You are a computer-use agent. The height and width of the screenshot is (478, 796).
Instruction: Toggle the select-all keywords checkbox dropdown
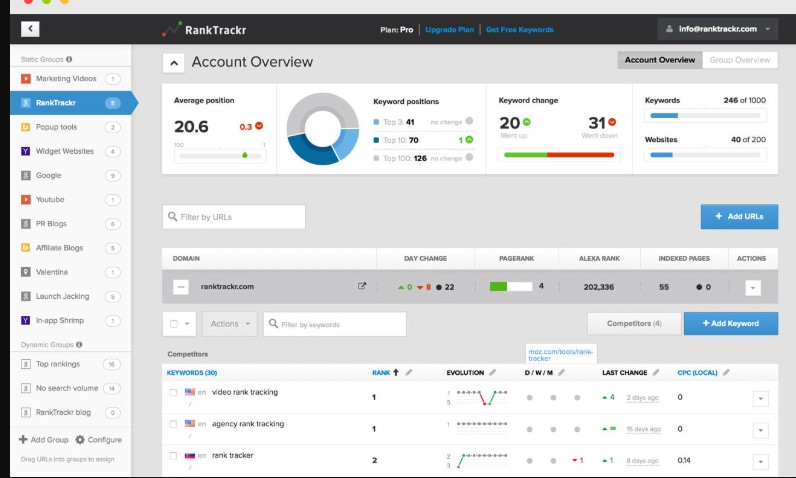point(179,324)
